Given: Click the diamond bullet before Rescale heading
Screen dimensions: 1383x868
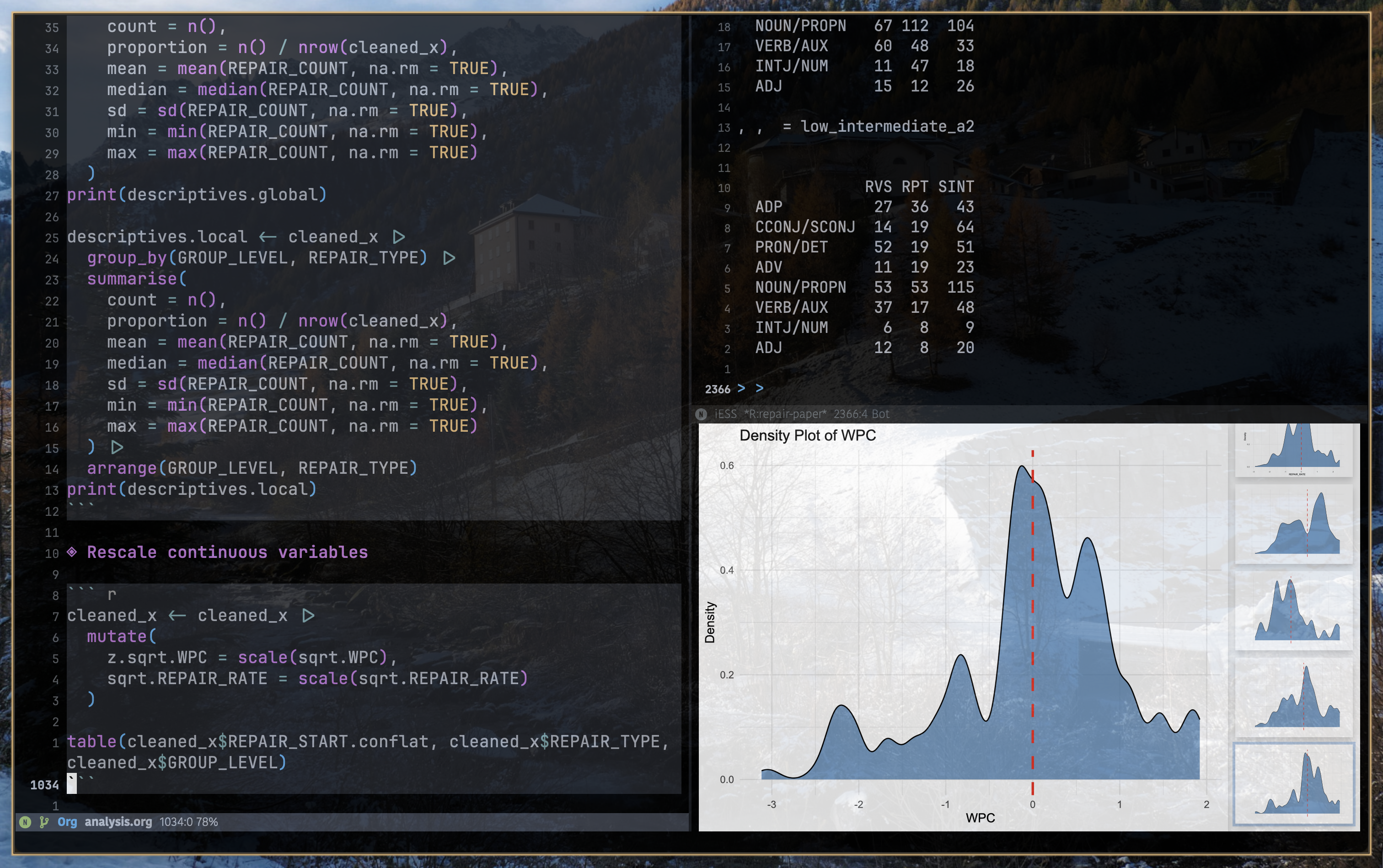Looking at the screenshot, I should point(72,552).
